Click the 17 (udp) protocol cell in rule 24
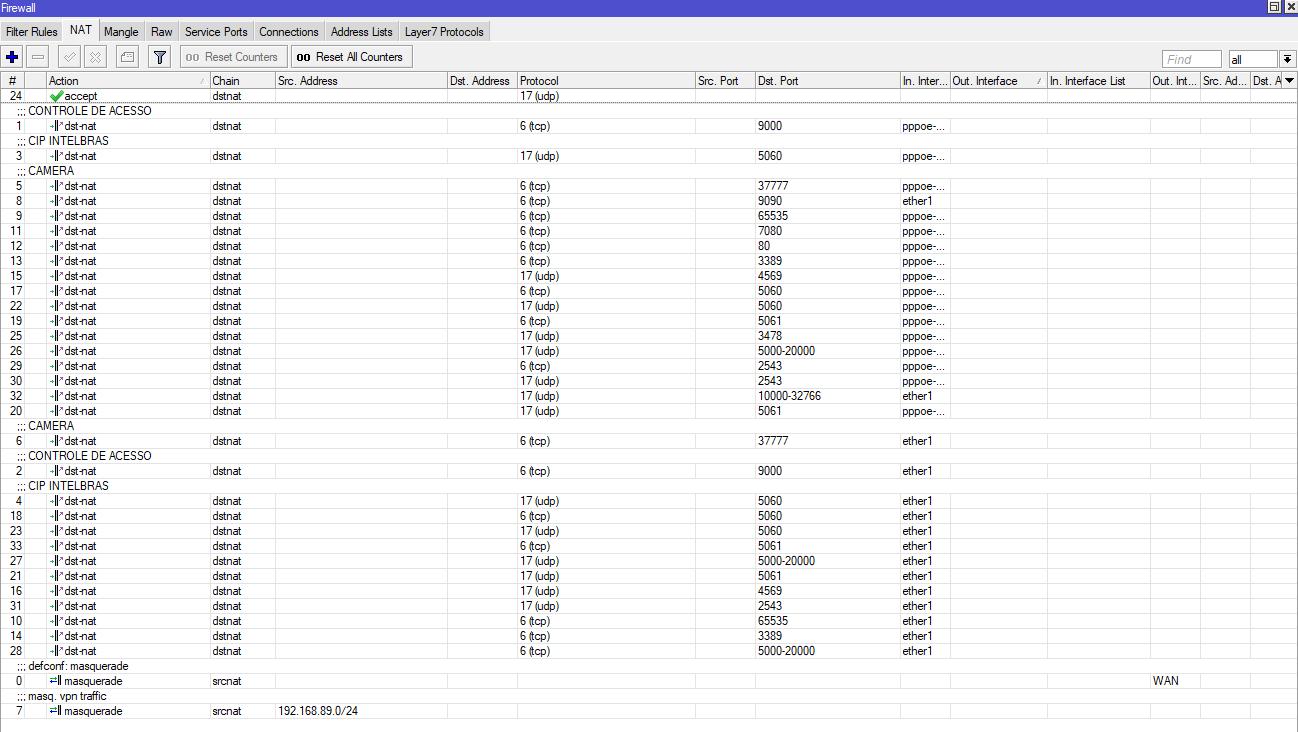Screen dimensions: 1298x732 coord(606,96)
